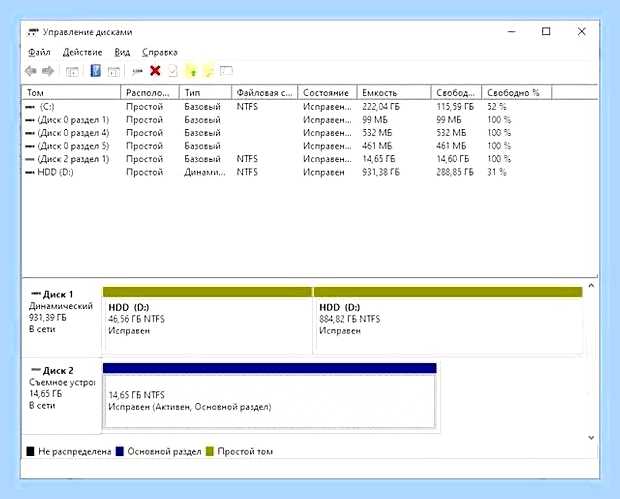Toggle the console tree pane icon
The width and height of the screenshot is (620, 499).
pyautogui.click(x=72, y=72)
